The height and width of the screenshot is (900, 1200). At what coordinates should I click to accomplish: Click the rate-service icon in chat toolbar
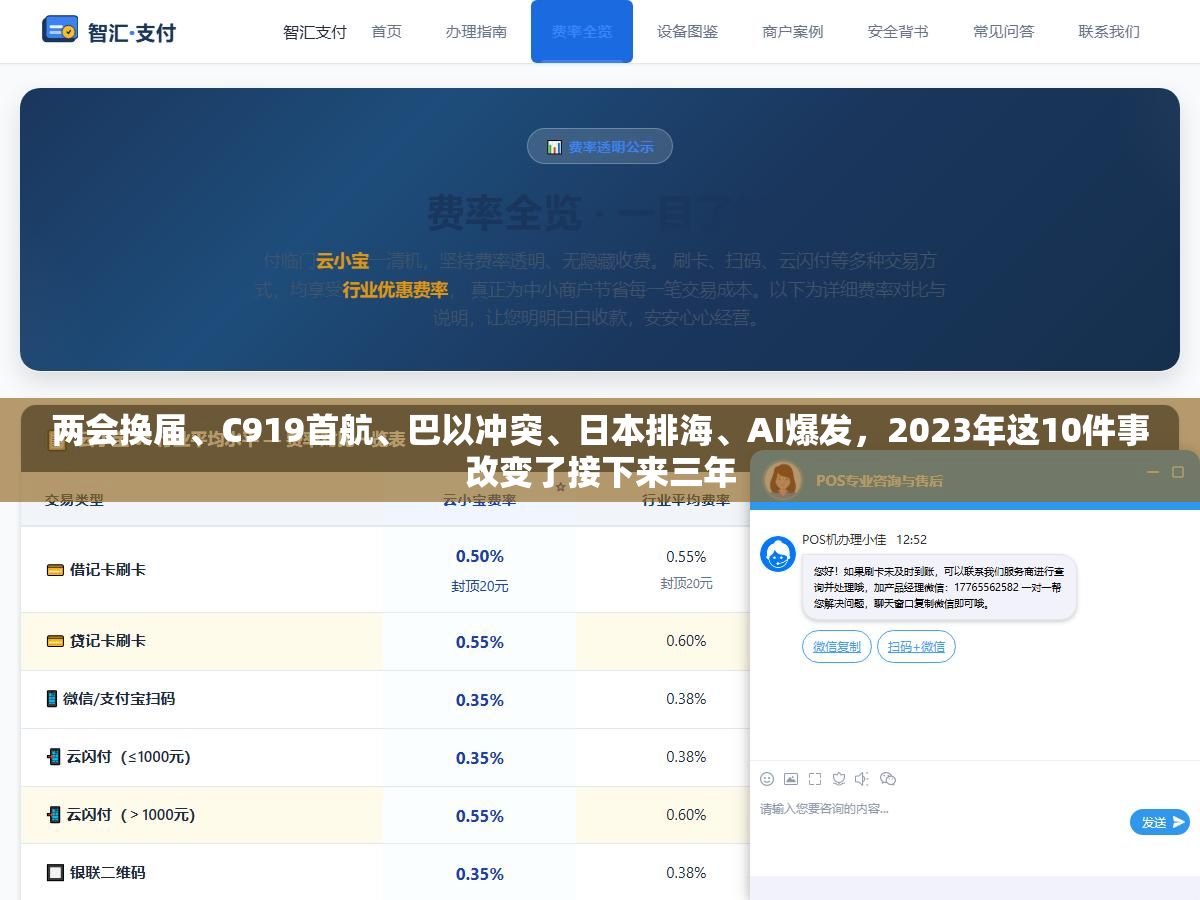pyautogui.click(x=839, y=778)
